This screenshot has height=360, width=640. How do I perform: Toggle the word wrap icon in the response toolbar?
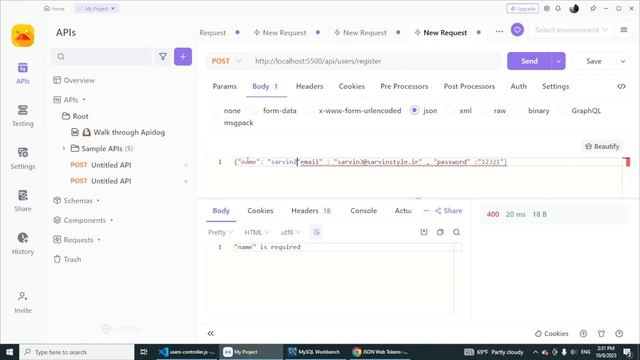[316, 232]
